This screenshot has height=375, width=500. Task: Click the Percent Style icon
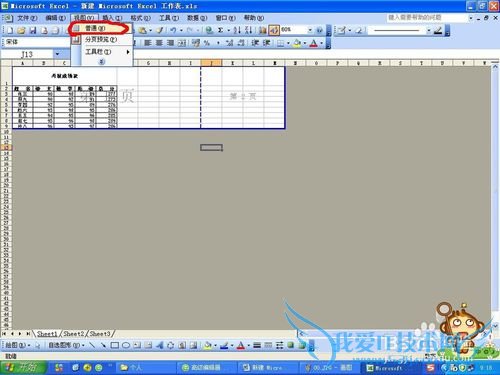click(x=207, y=43)
